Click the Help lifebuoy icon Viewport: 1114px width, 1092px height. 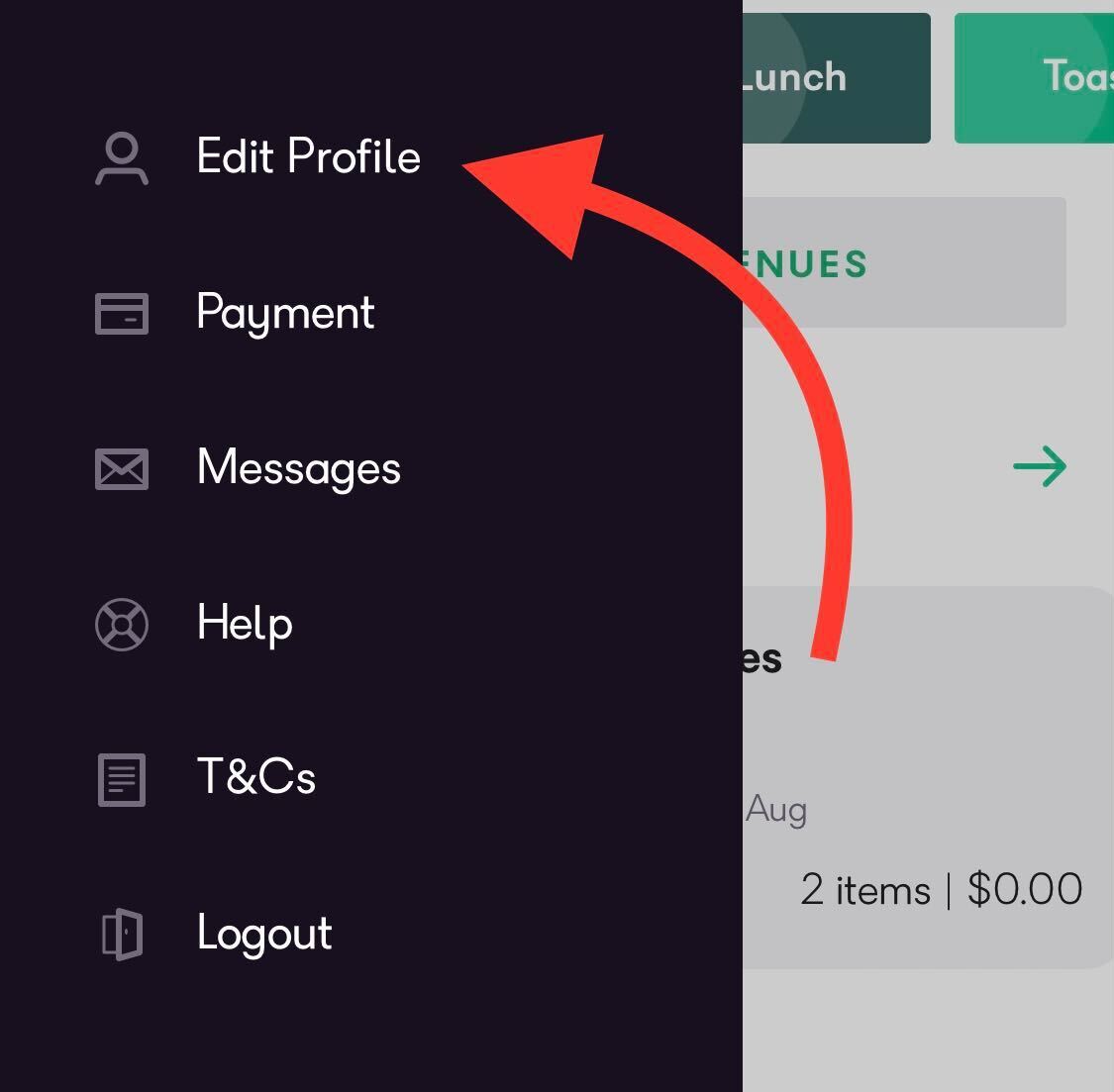(x=122, y=625)
